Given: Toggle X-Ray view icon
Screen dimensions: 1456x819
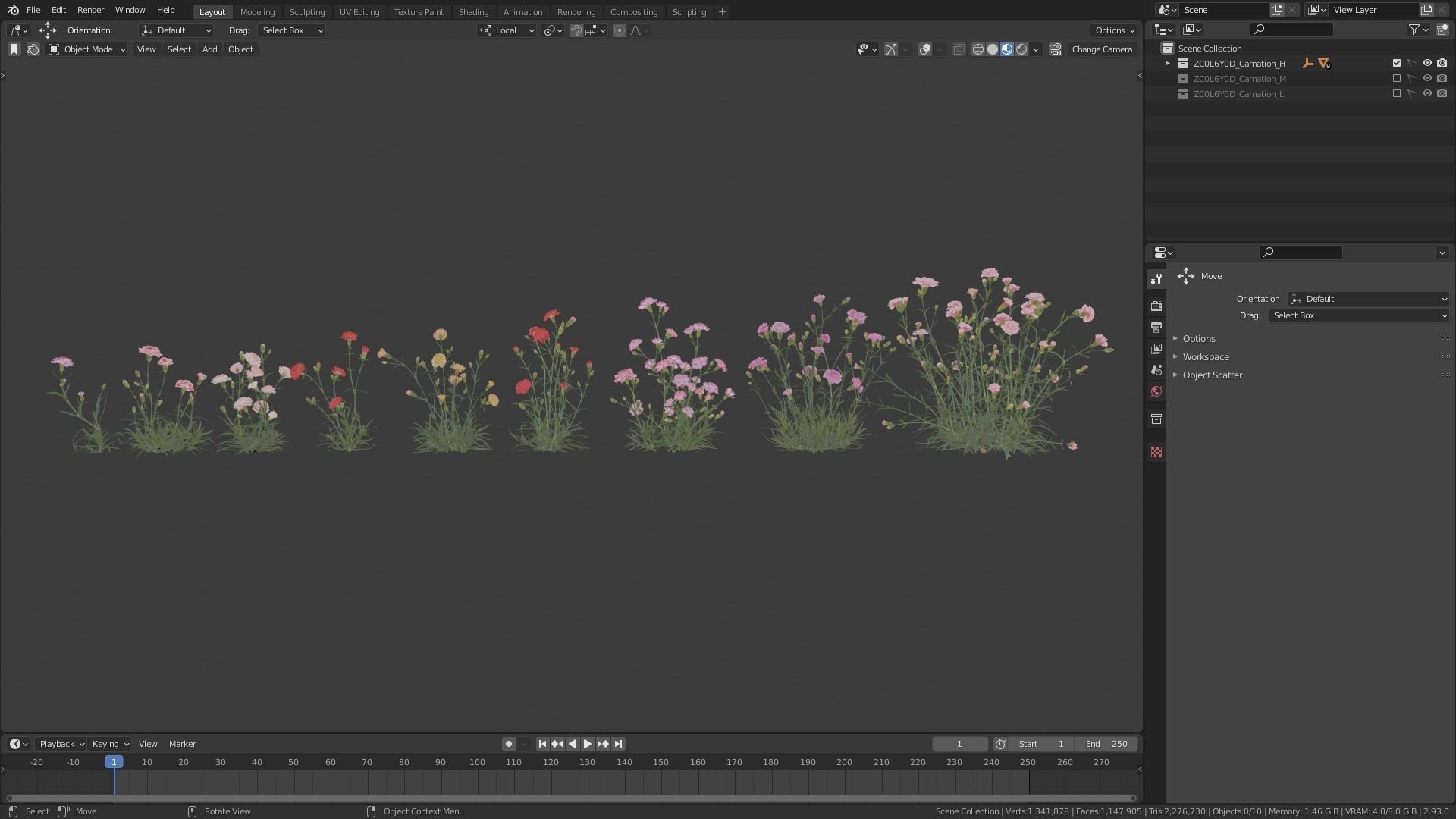Looking at the screenshot, I should 959,49.
